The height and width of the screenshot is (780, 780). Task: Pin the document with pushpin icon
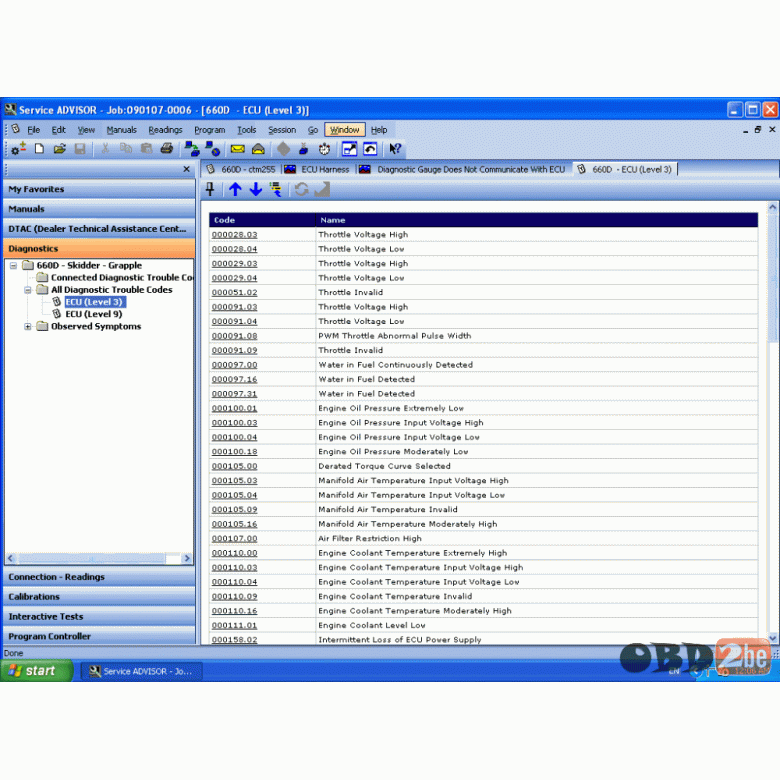click(x=210, y=189)
